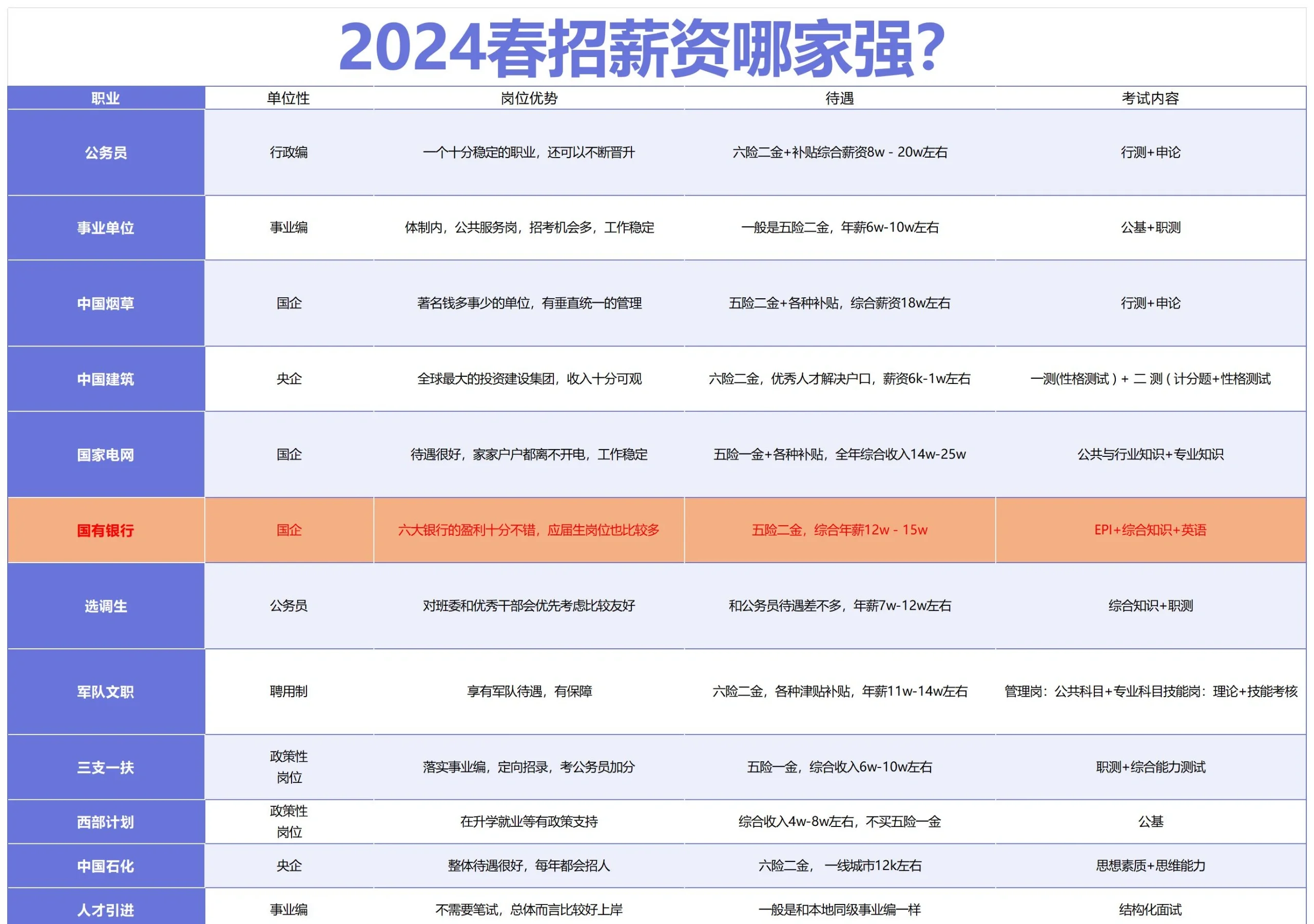Click '整体待遇很好，每年都会招人' cell

(529, 865)
